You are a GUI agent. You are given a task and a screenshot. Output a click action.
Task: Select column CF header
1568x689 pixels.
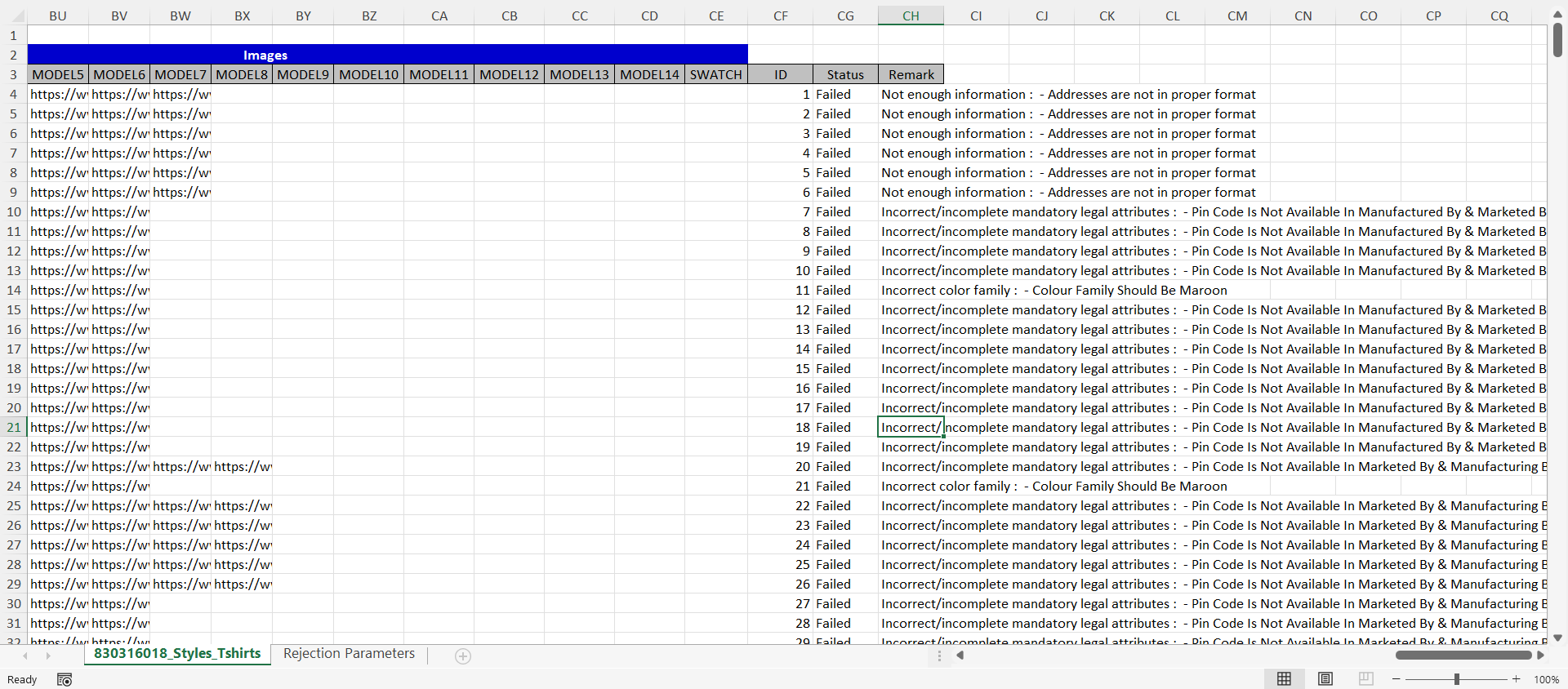pos(781,16)
